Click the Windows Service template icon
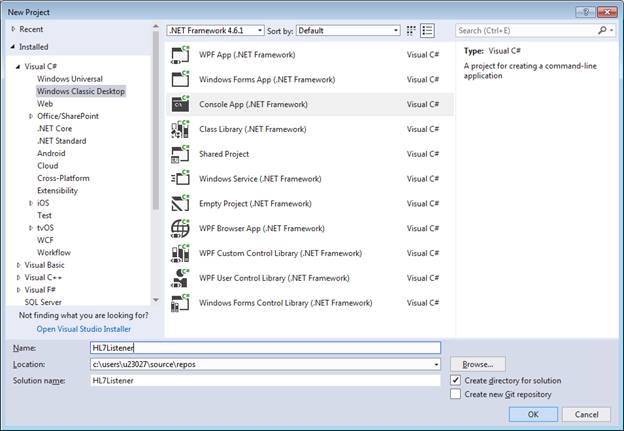 180,179
